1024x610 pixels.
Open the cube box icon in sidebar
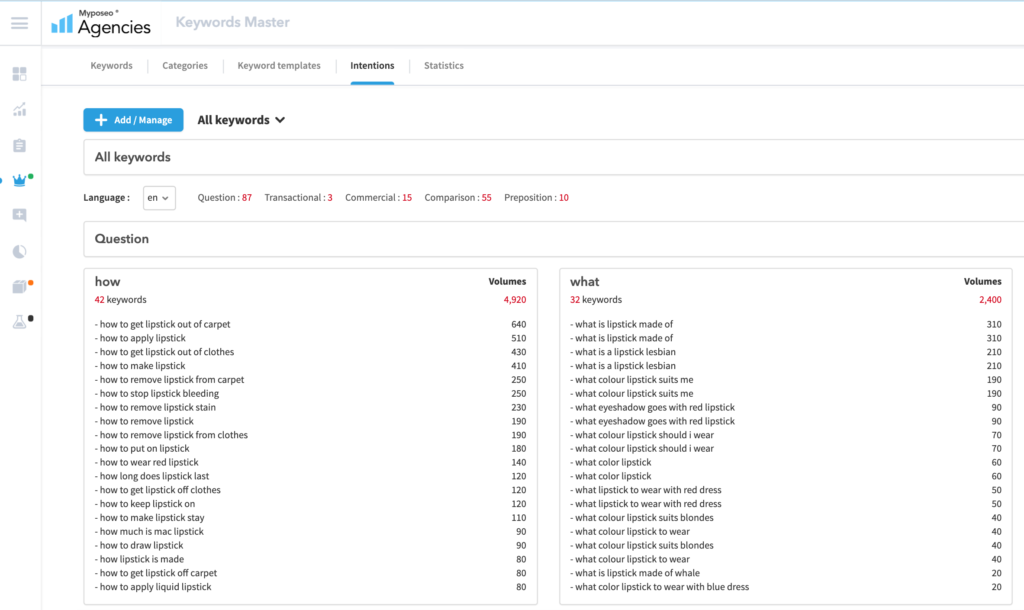point(20,287)
